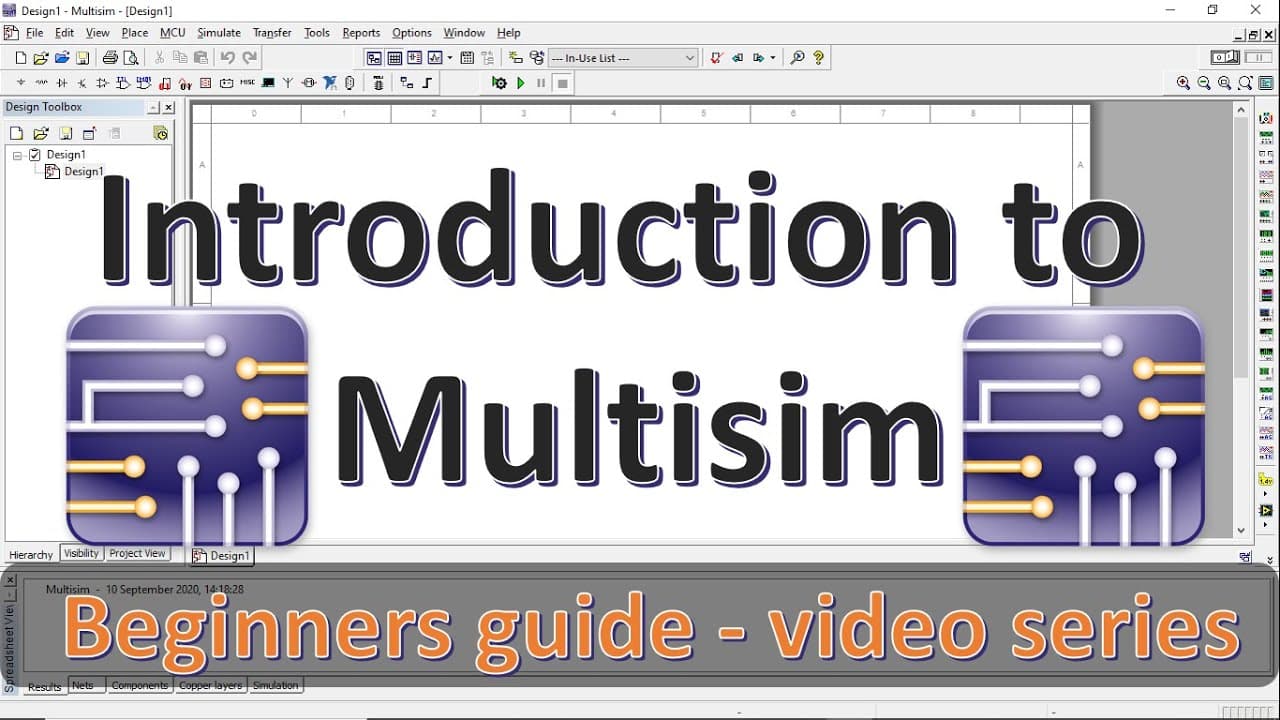This screenshot has height=720, width=1280.
Task: Print the circuit using the printer icon
Action: click(110, 58)
